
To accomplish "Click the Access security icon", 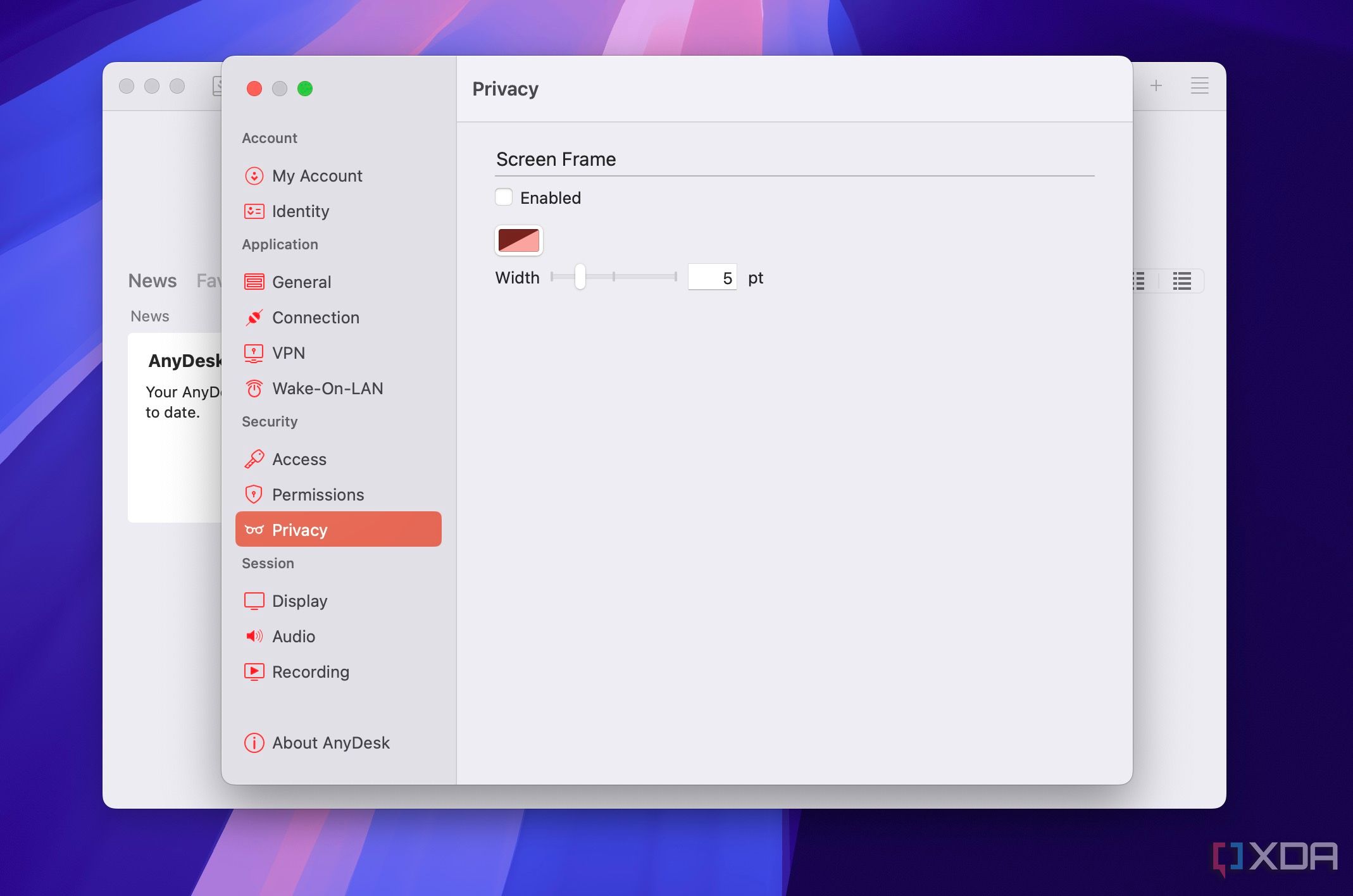I will point(254,458).
